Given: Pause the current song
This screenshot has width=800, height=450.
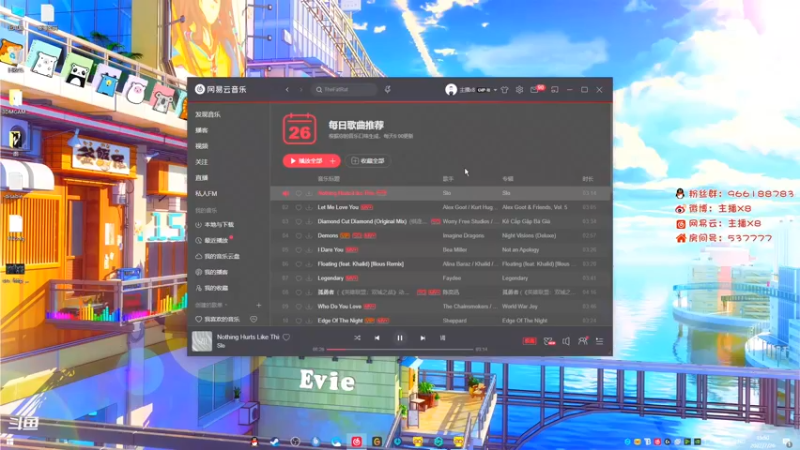Looking at the screenshot, I should click(400, 338).
